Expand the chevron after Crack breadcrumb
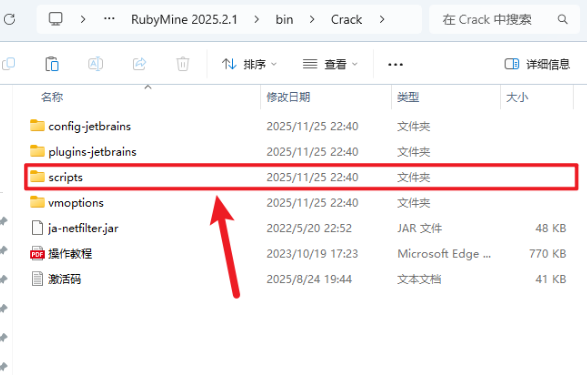Viewport: 587px width, 375px height. point(382,19)
